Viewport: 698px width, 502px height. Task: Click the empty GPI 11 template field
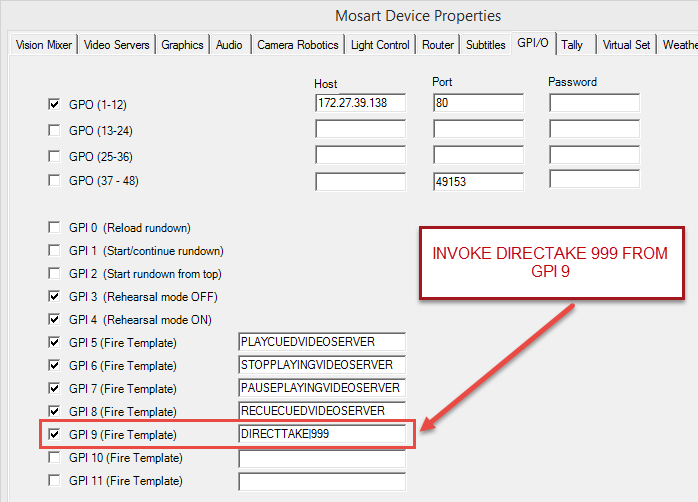[x=321, y=481]
